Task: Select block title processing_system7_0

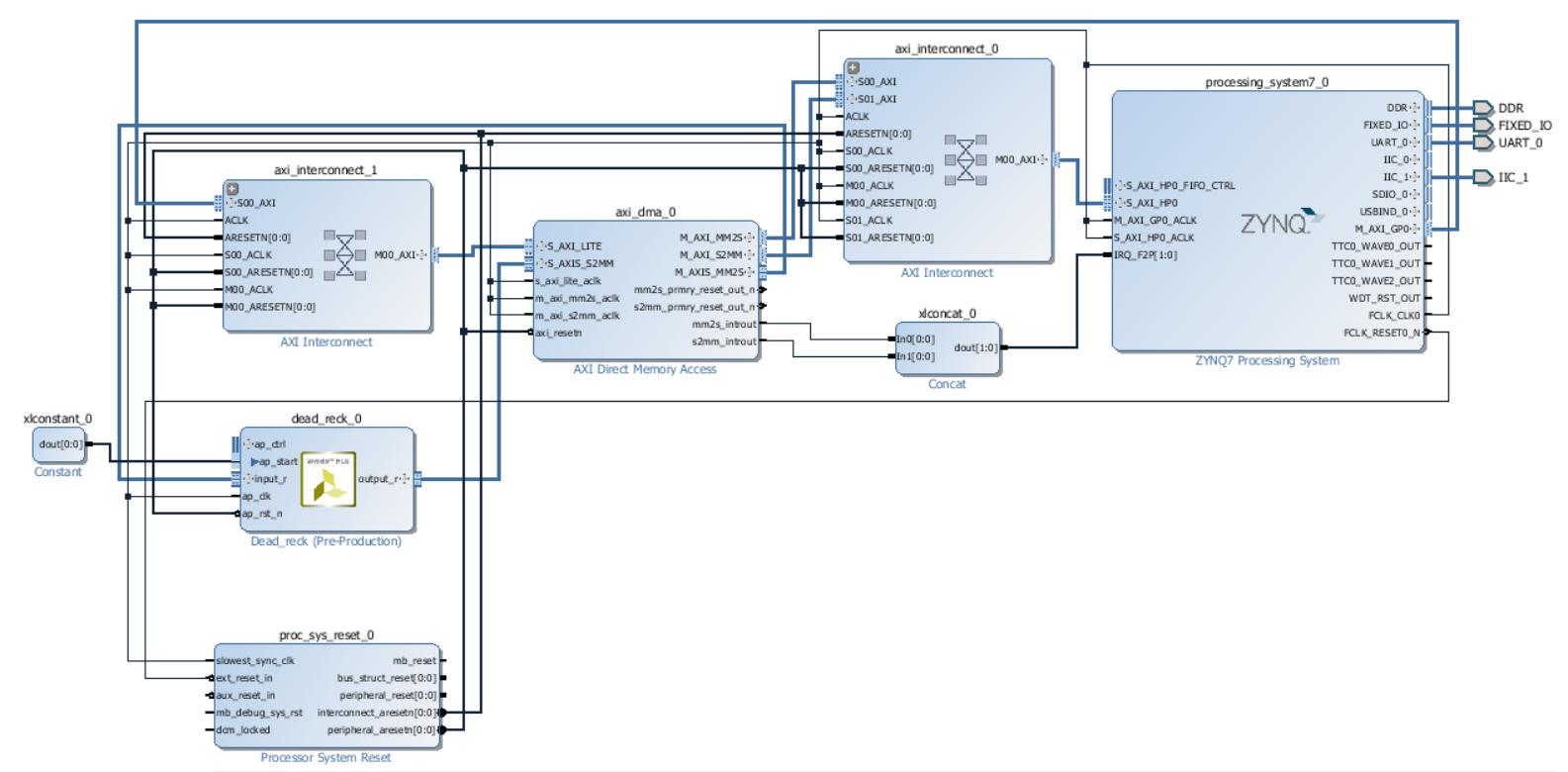Action: (x=1266, y=82)
